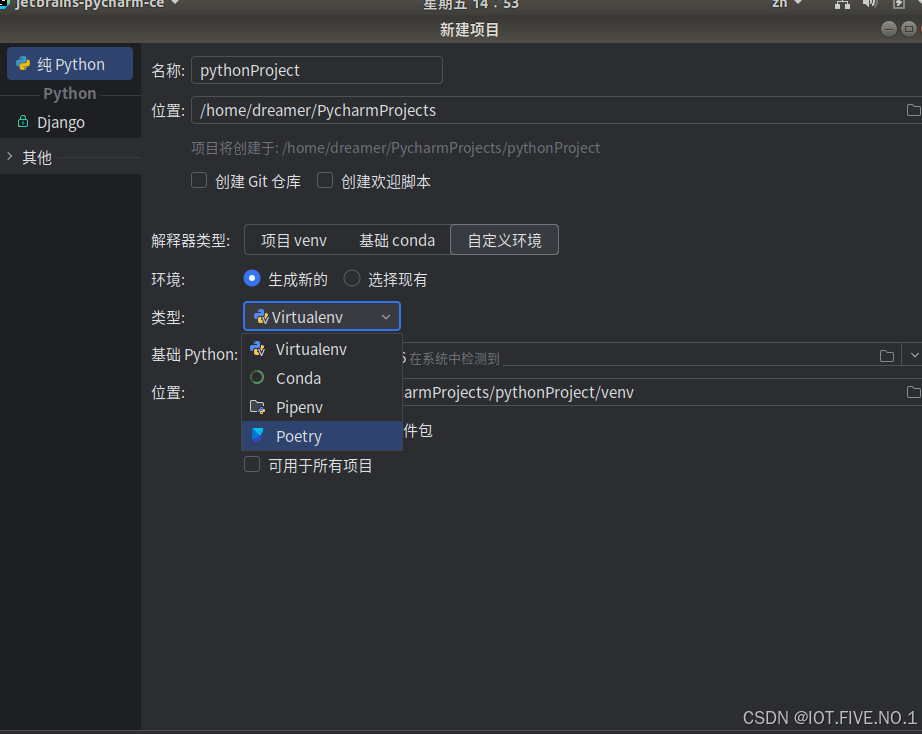This screenshot has width=922, height=734.
Task: Switch to the 自定义环境 interpreter tab
Action: 505,240
